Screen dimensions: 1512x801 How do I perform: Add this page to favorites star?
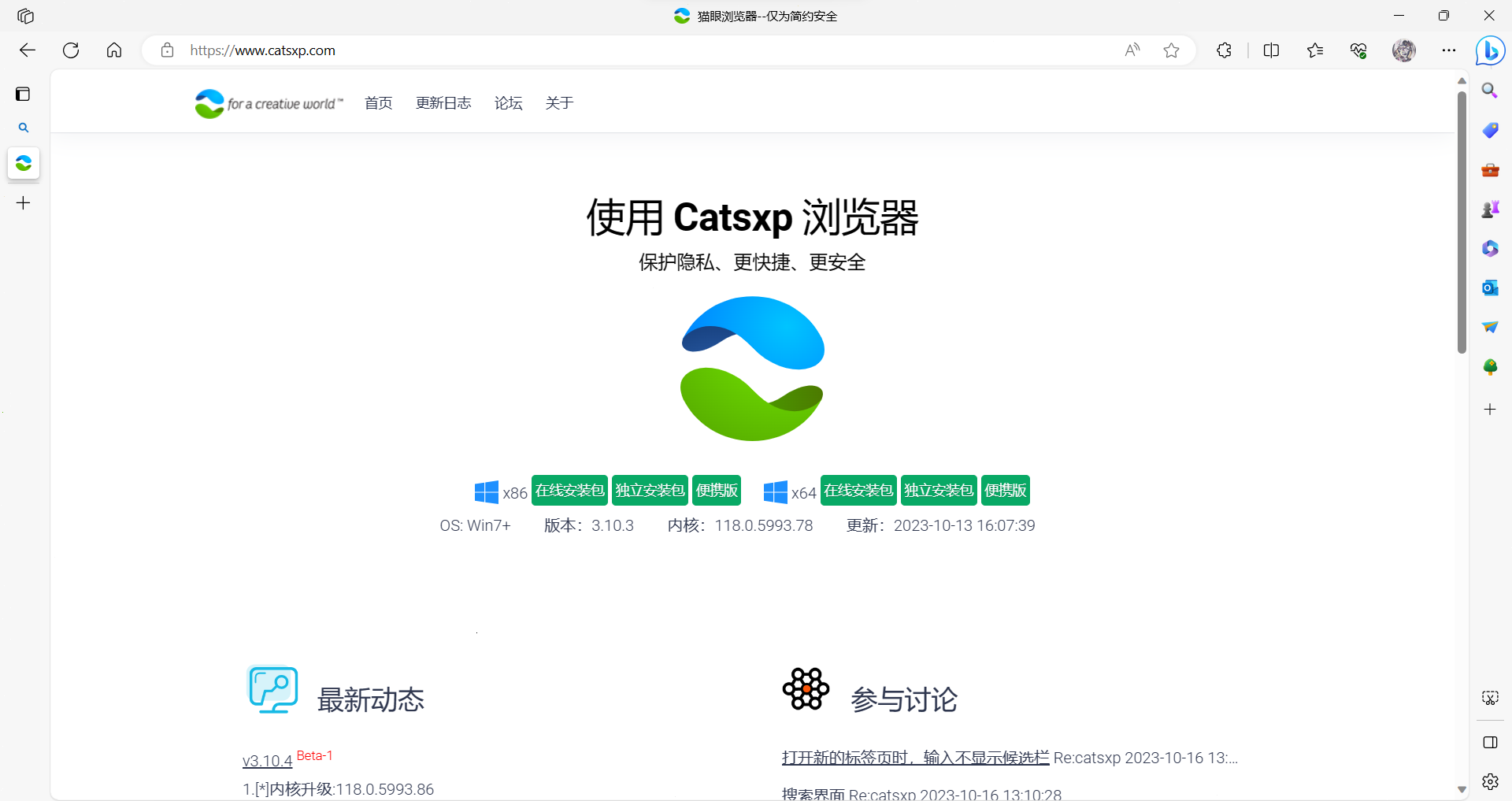[1172, 50]
